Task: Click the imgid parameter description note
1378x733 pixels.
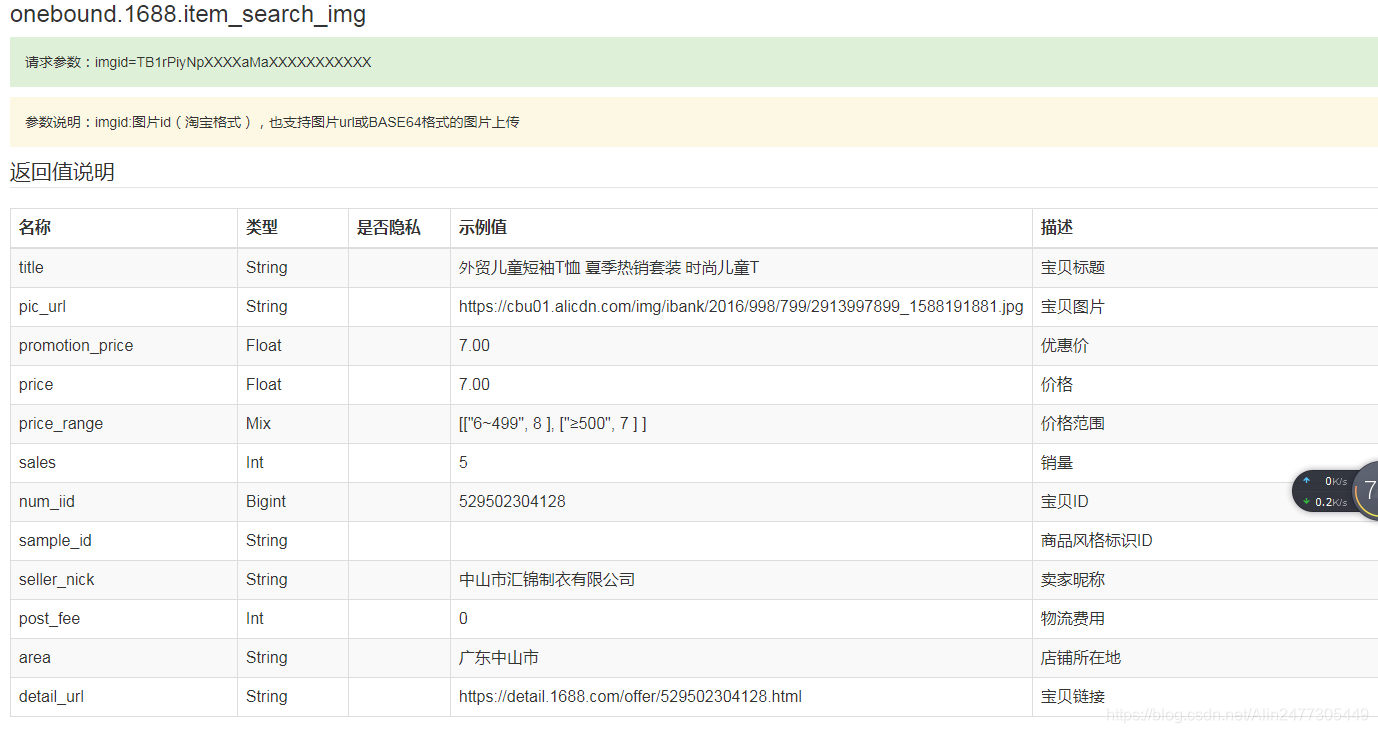Action: click(272, 122)
